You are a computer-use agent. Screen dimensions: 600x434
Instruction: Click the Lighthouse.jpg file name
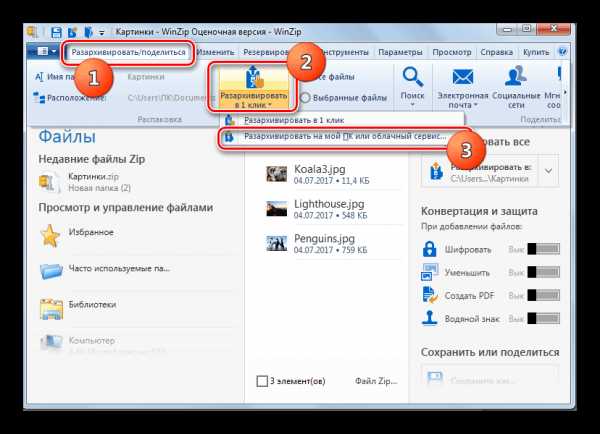[x=329, y=204]
